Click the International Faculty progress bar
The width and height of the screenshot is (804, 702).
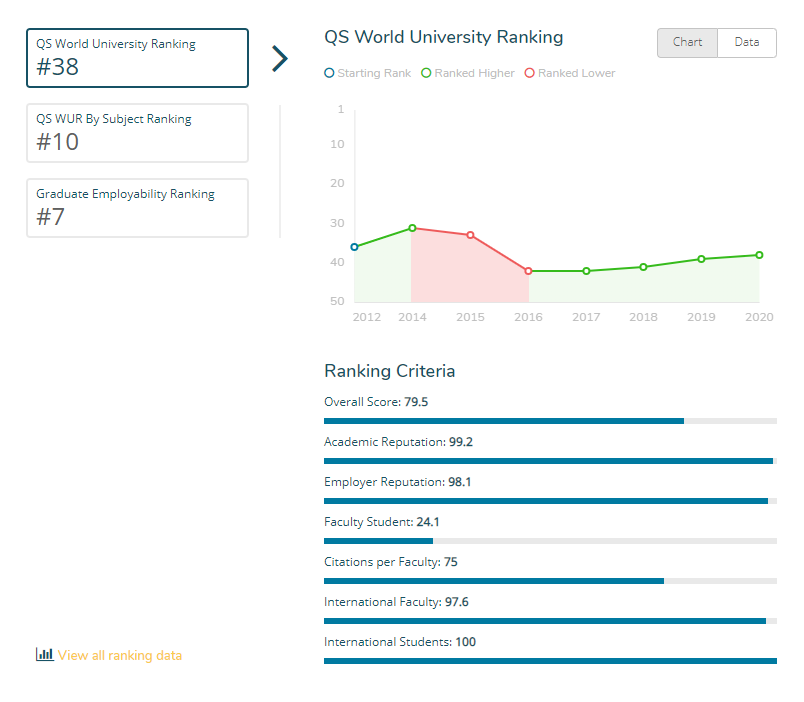coord(550,621)
